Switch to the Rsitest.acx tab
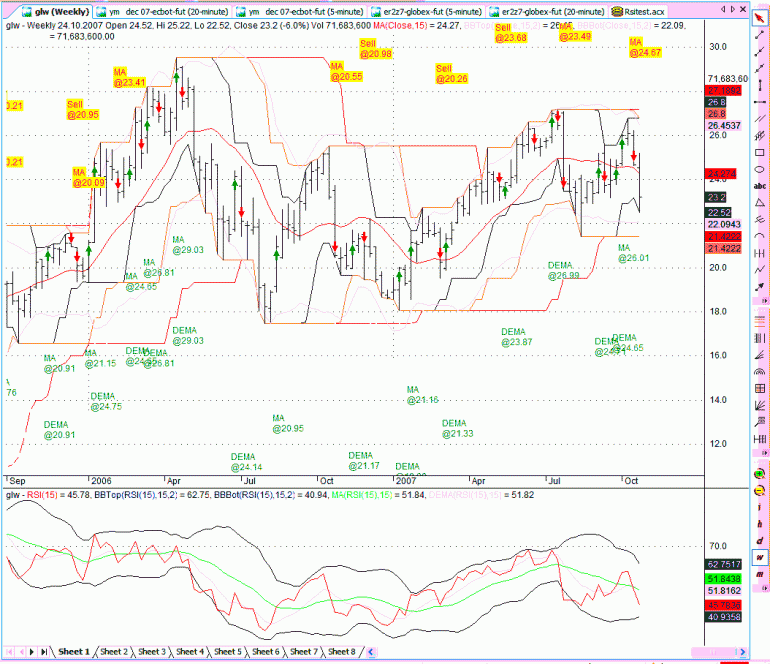Viewport: 770px width, 664px height. [x=639, y=11]
